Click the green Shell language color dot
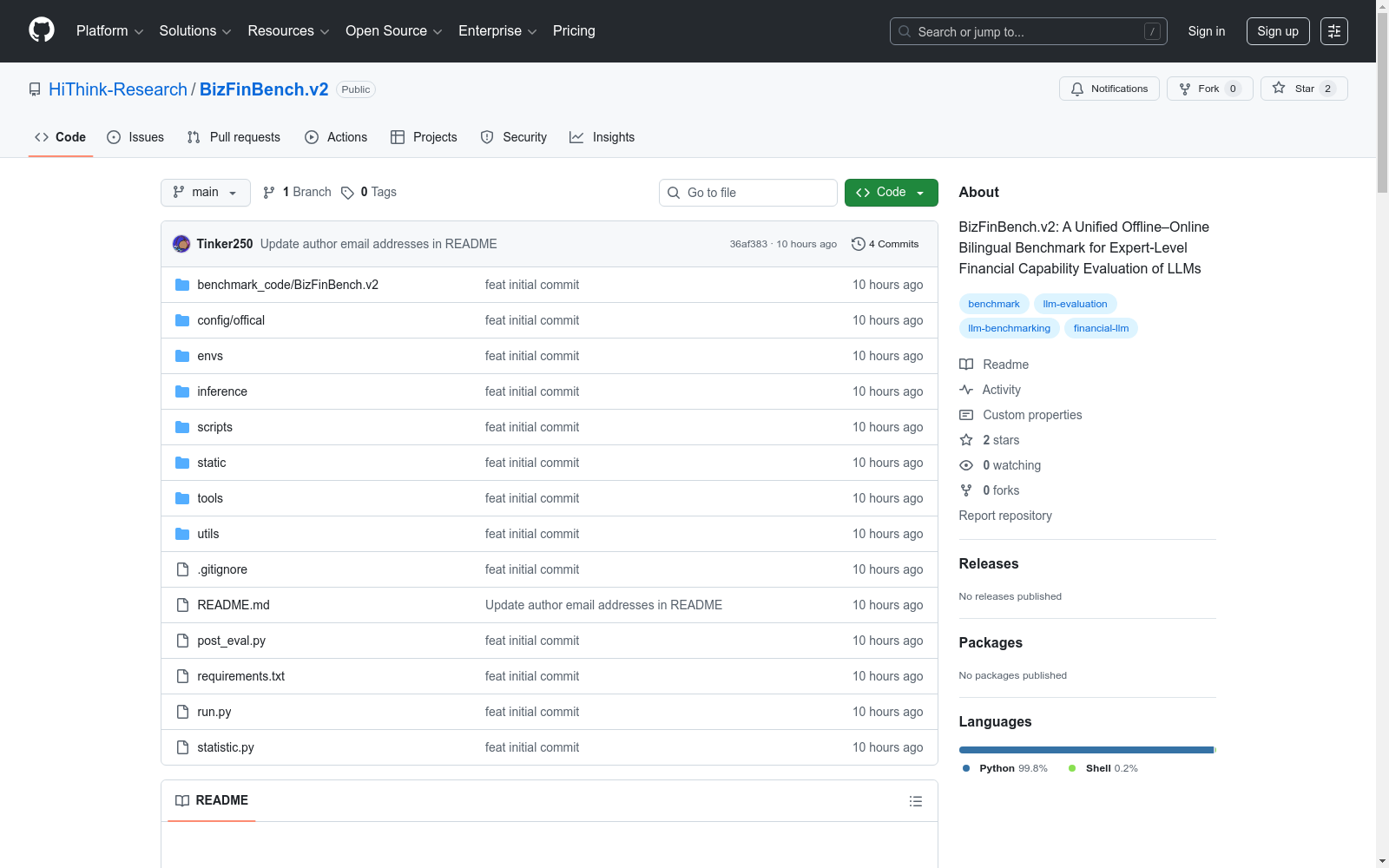The width and height of the screenshot is (1389, 868). (1072, 768)
